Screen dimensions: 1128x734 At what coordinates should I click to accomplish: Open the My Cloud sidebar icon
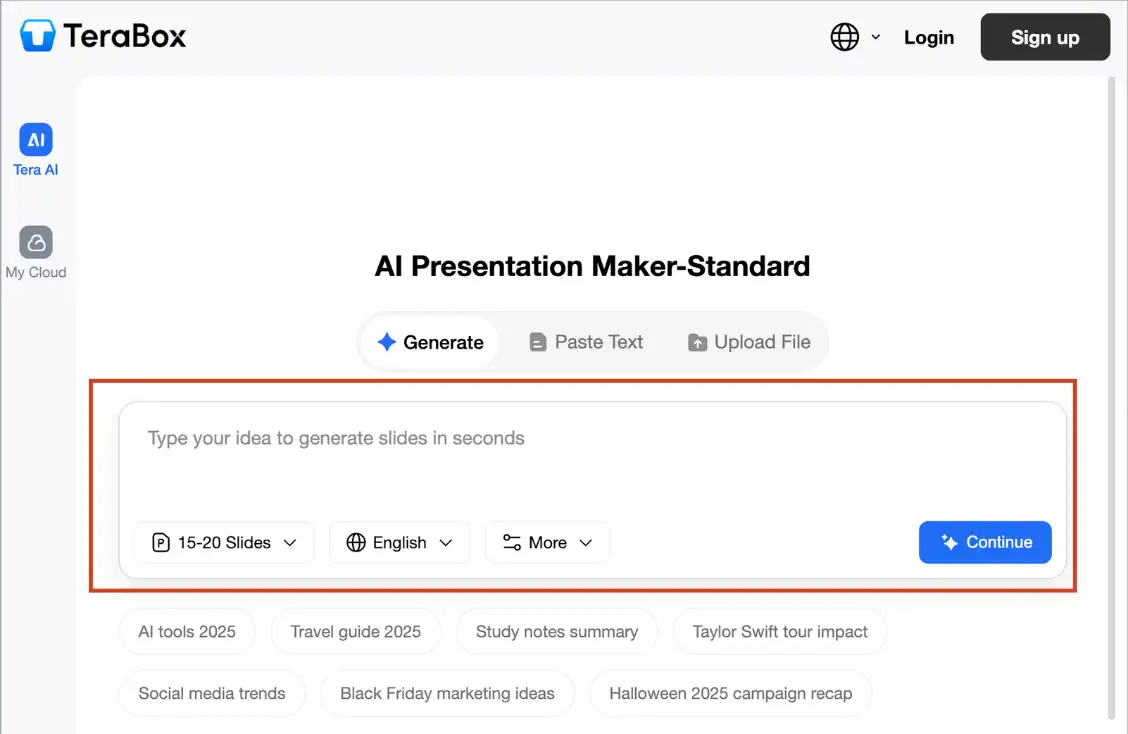coord(36,243)
